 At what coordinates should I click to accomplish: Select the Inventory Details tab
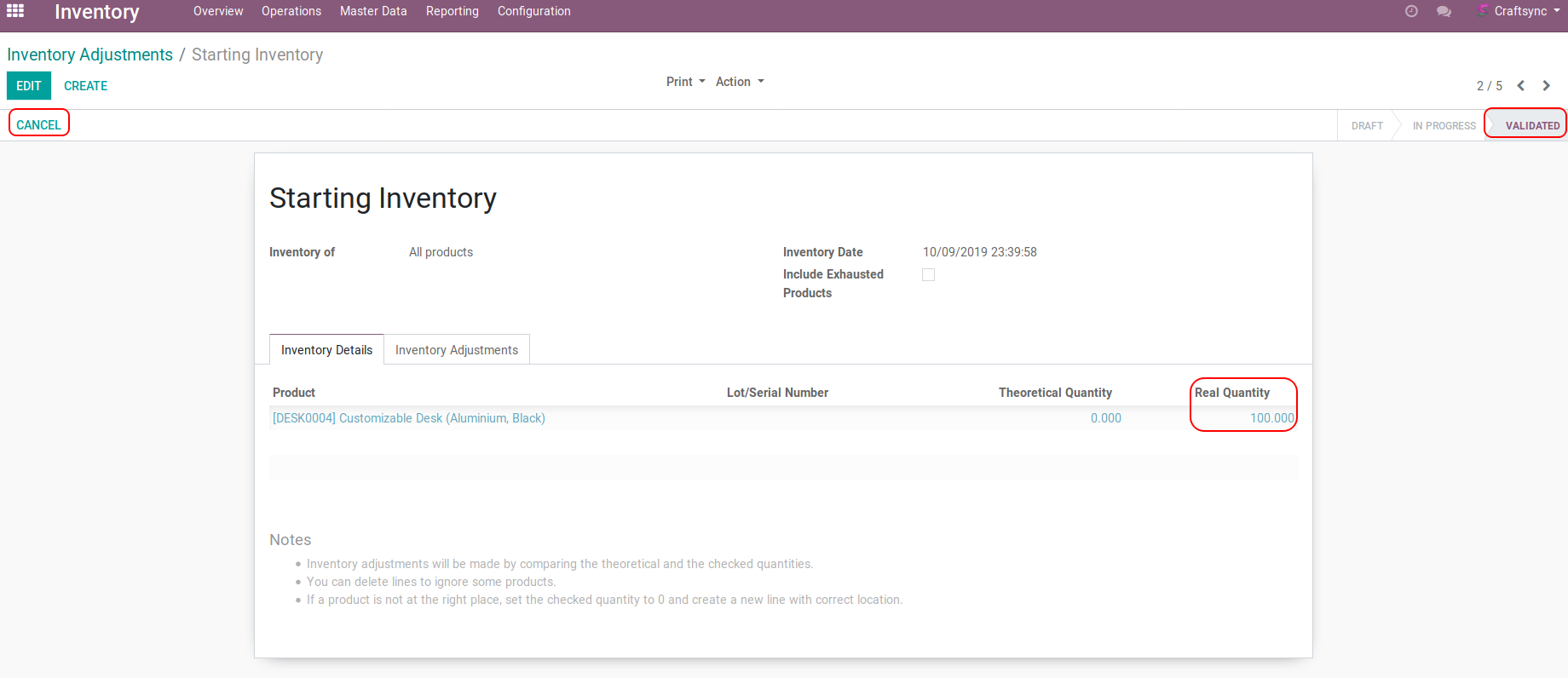[326, 350]
